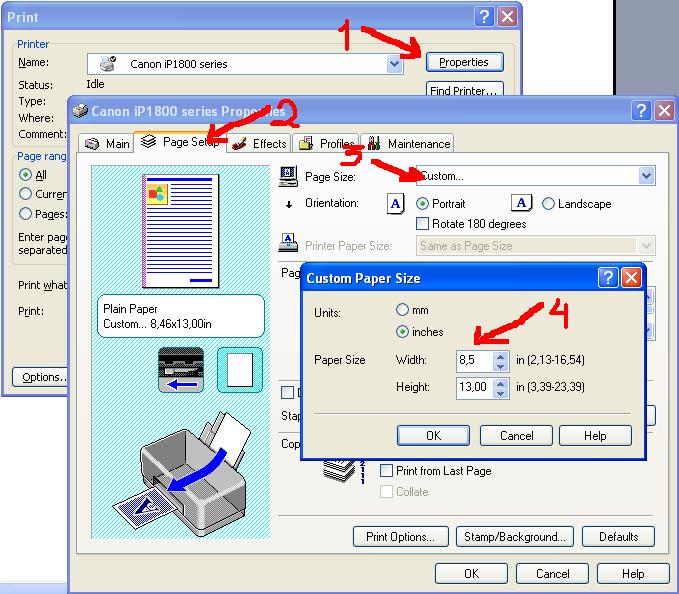Enable Print from Last Page checkbox
This screenshot has width=679, height=594.
pyautogui.click(x=386, y=471)
